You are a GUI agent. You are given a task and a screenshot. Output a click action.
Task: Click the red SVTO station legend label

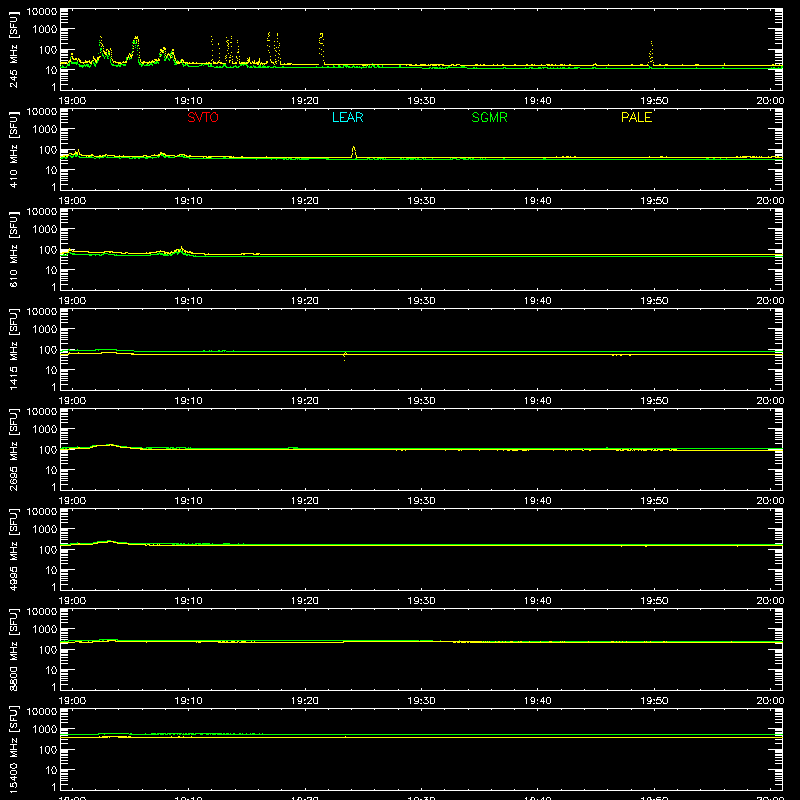[203, 117]
